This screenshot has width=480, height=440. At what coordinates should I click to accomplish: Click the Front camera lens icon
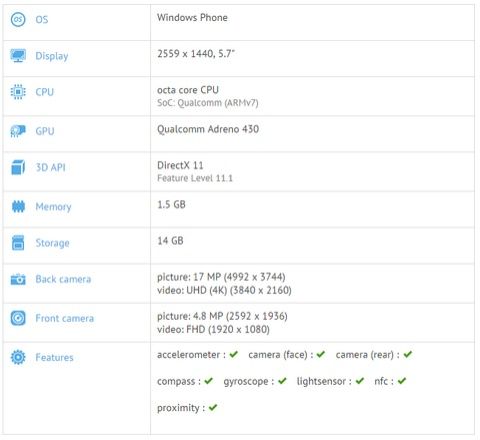tap(18, 318)
